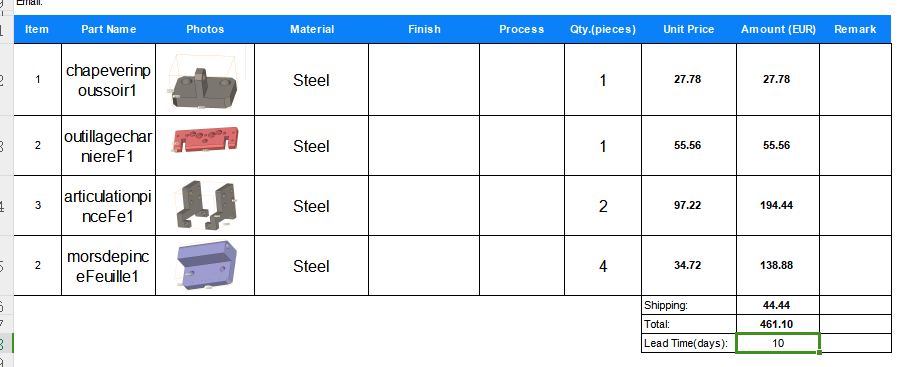Click the Photos column header
914x367 pixels.
tap(205, 29)
